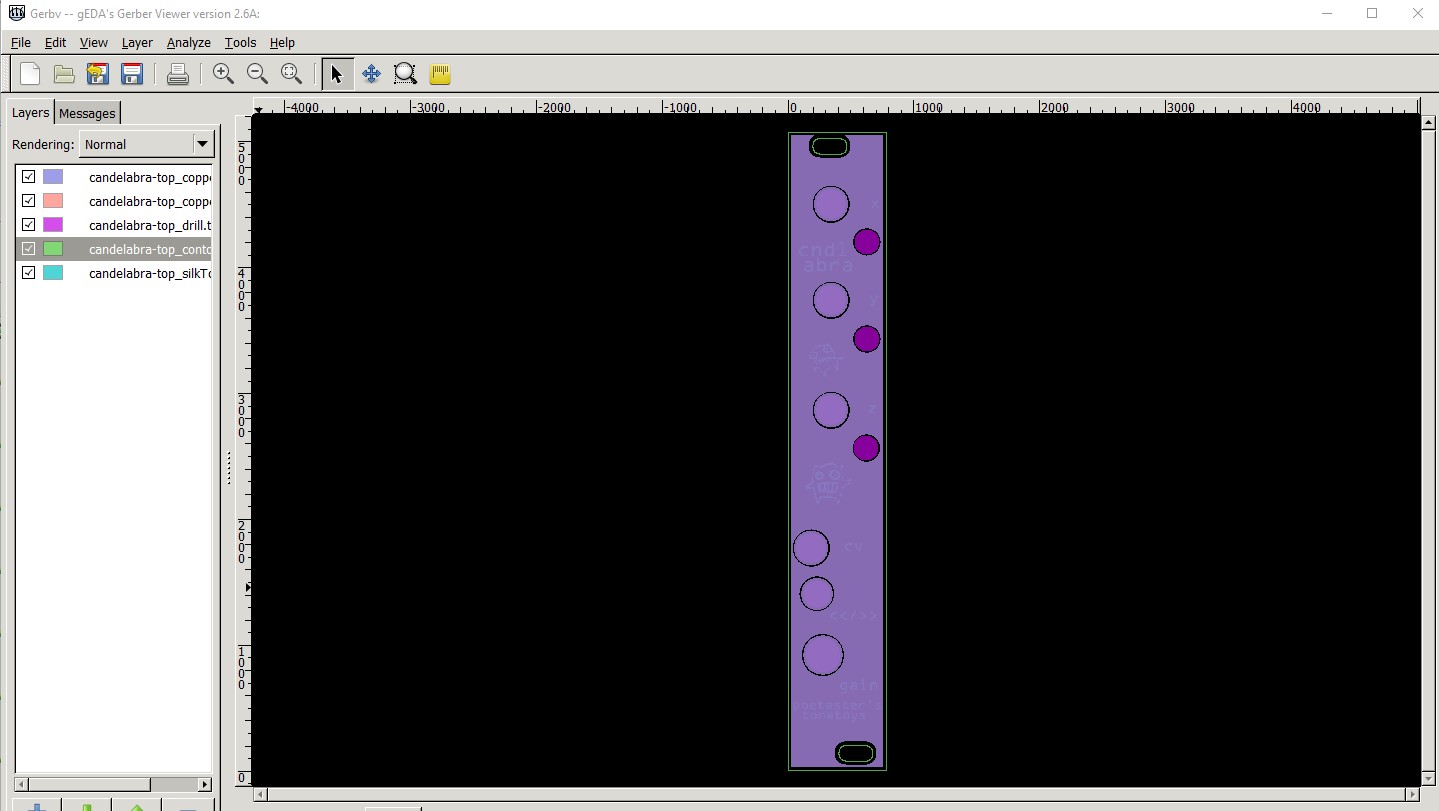This screenshot has width=1439, height=811.
Task: Open the Layer menu
Action: tap(137, 43)
